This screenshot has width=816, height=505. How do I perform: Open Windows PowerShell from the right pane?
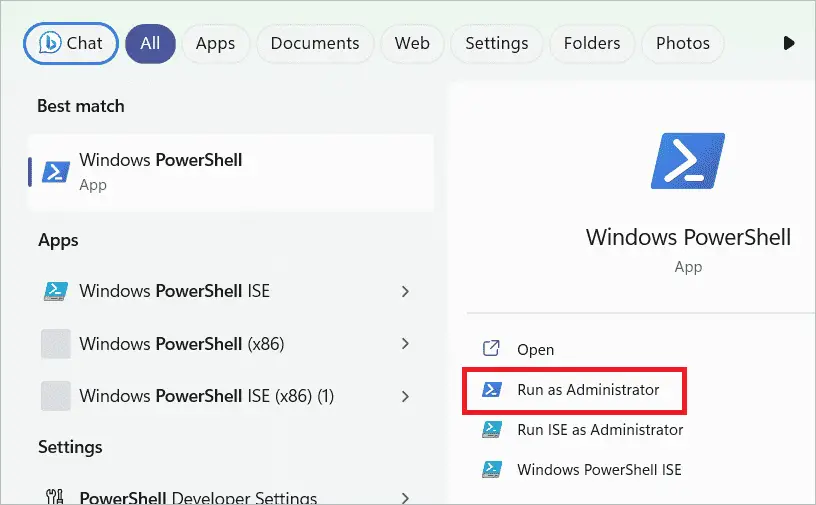pyautogui.click(x=535, y=349)
